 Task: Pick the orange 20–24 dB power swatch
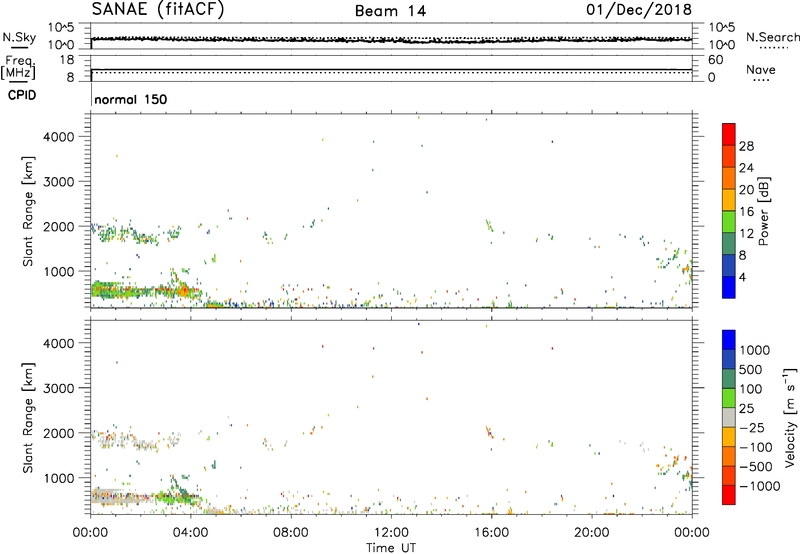point(729,178)
